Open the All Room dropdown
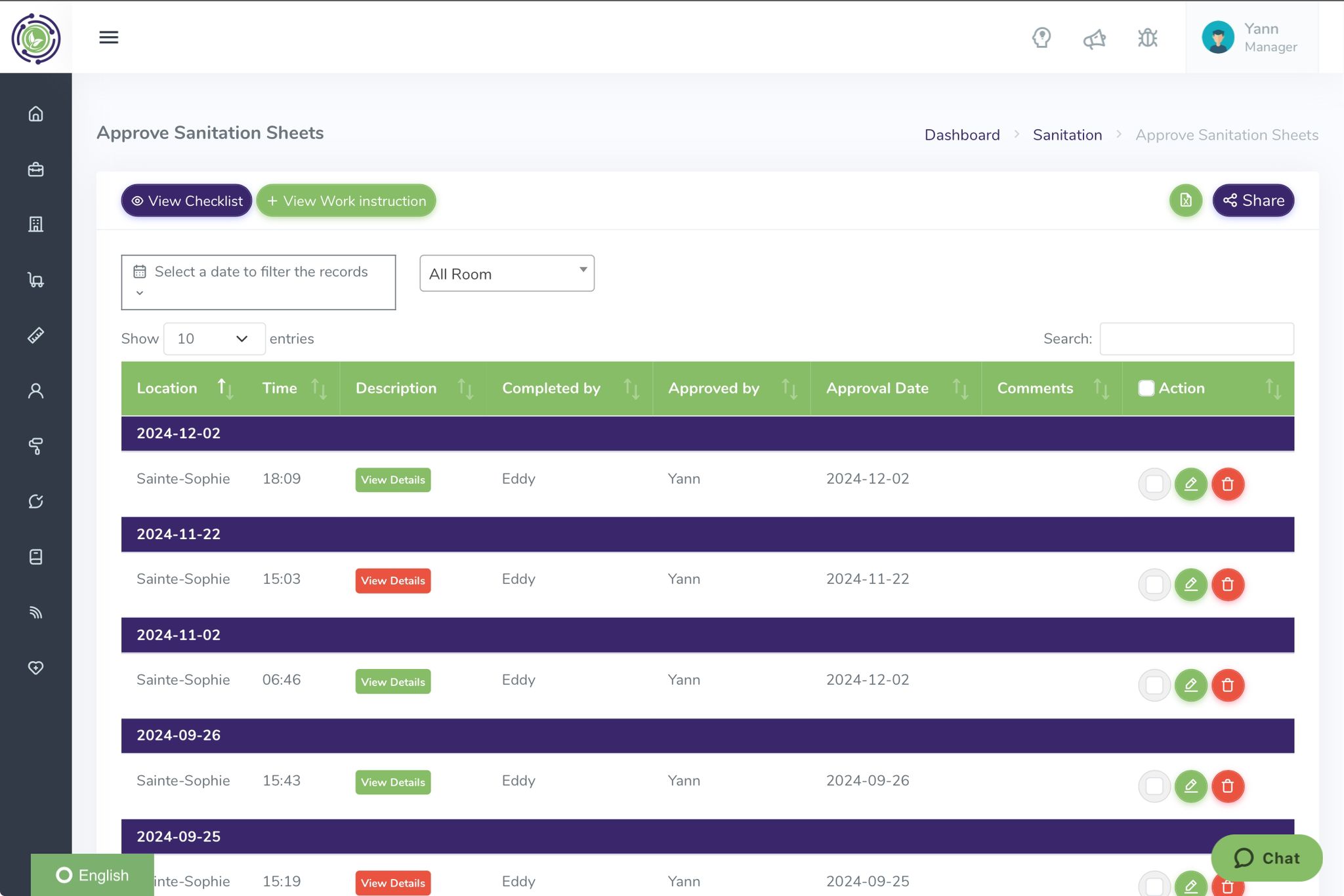This screenshot has width=1344, height=896. (507, 274)
